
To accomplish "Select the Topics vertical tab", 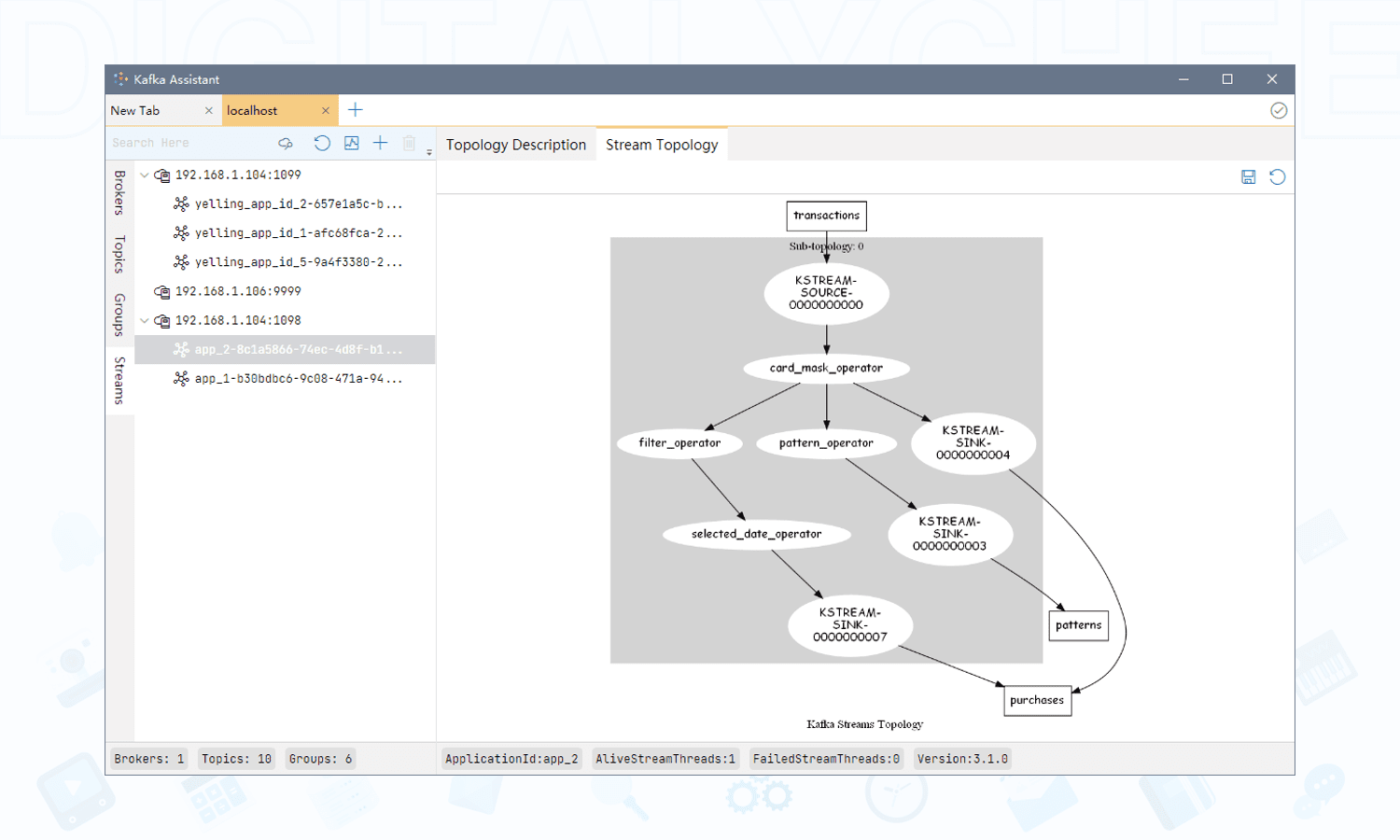I will click(x=119, y=254).
